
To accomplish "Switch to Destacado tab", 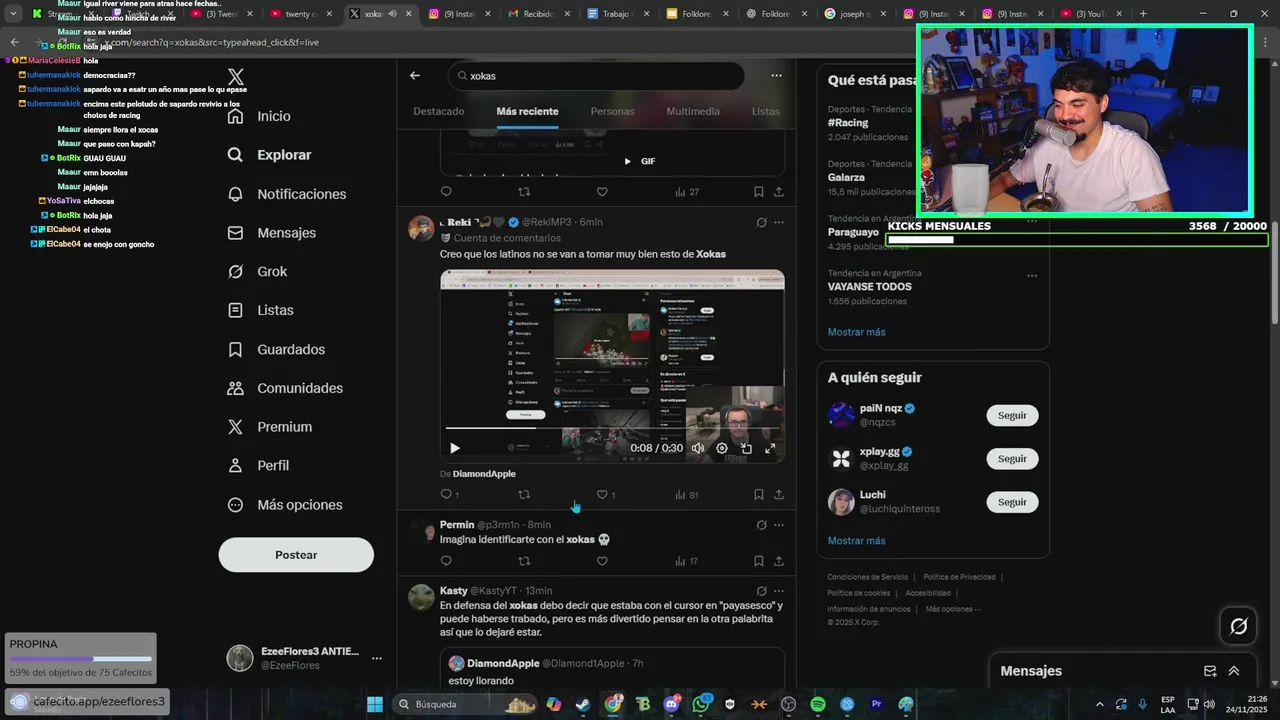I will tap(439, 111).
